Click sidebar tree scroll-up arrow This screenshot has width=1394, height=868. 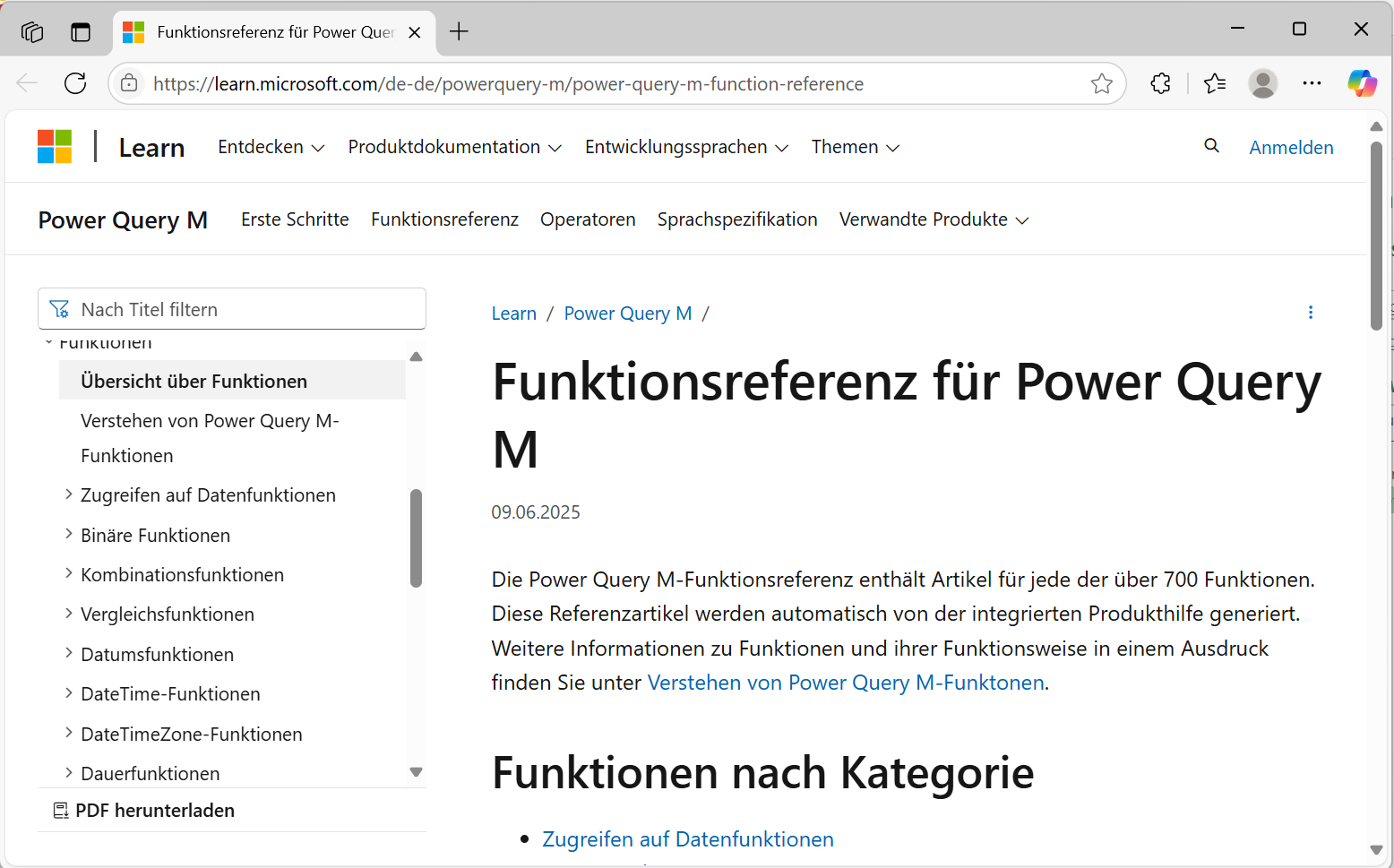(x=416, y=357)
